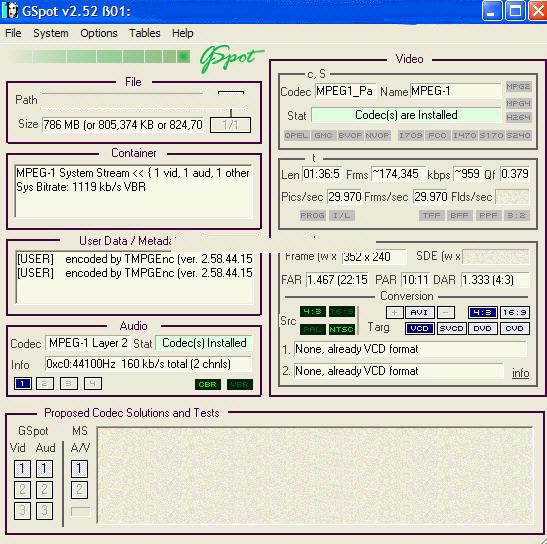Click the MPG4 indicator

coord(518,103)
